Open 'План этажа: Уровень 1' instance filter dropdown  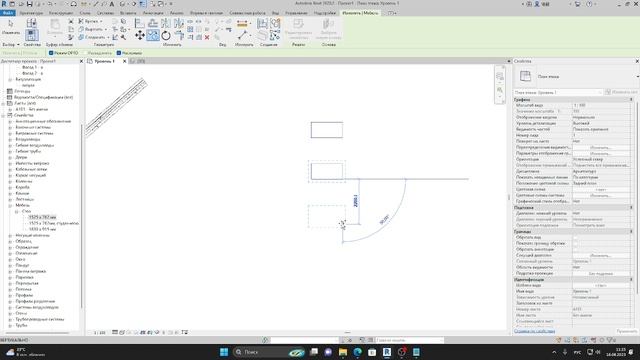(x=558, y=92)
